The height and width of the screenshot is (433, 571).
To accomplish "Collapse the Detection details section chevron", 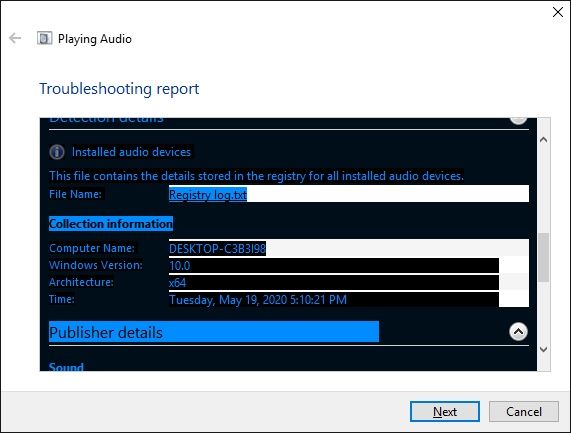I will [518, 120].
